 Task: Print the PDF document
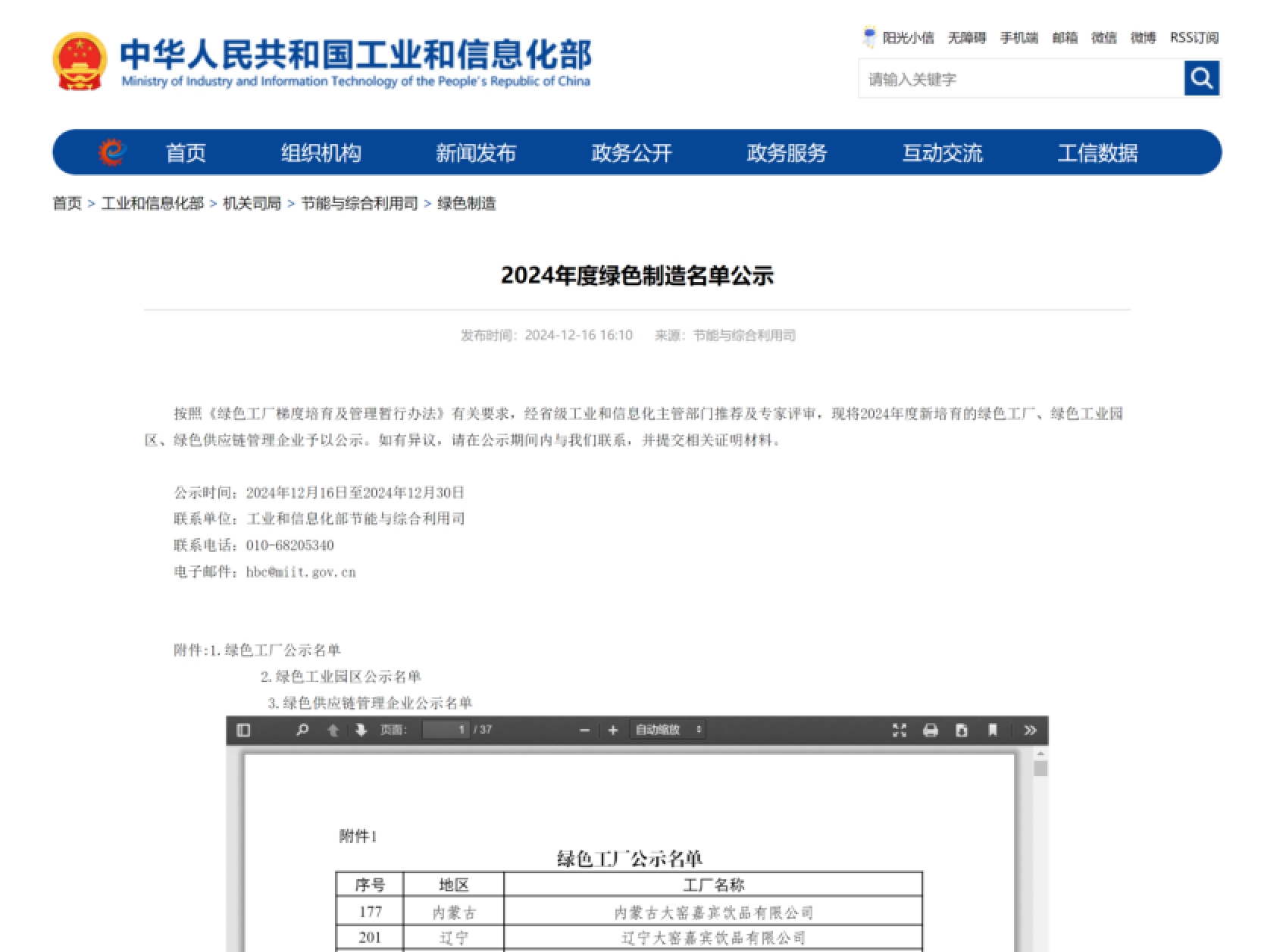click(x=931, y=730)
